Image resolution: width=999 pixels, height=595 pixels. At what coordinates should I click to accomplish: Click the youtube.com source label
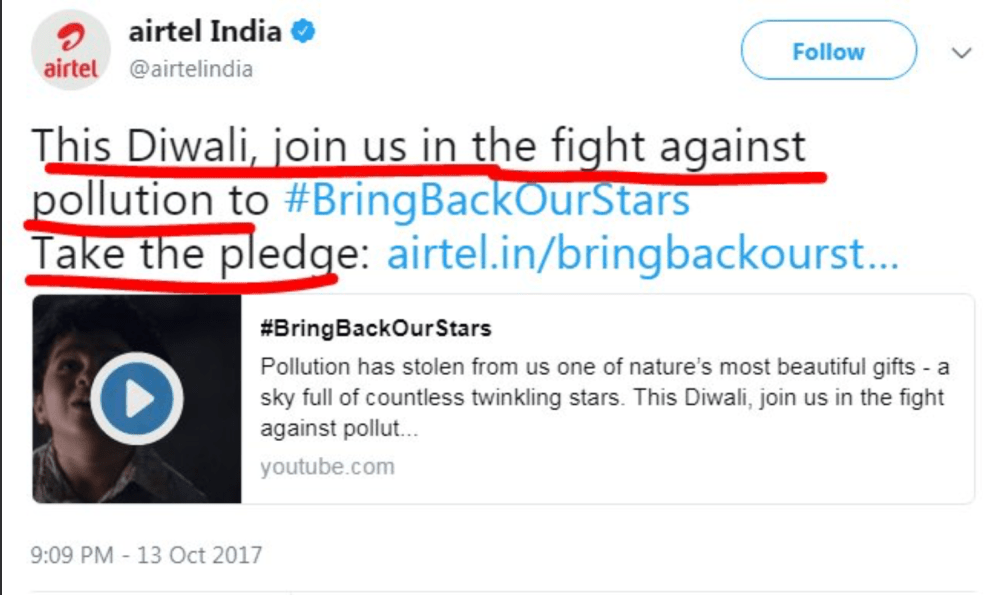tap(327, 466)
